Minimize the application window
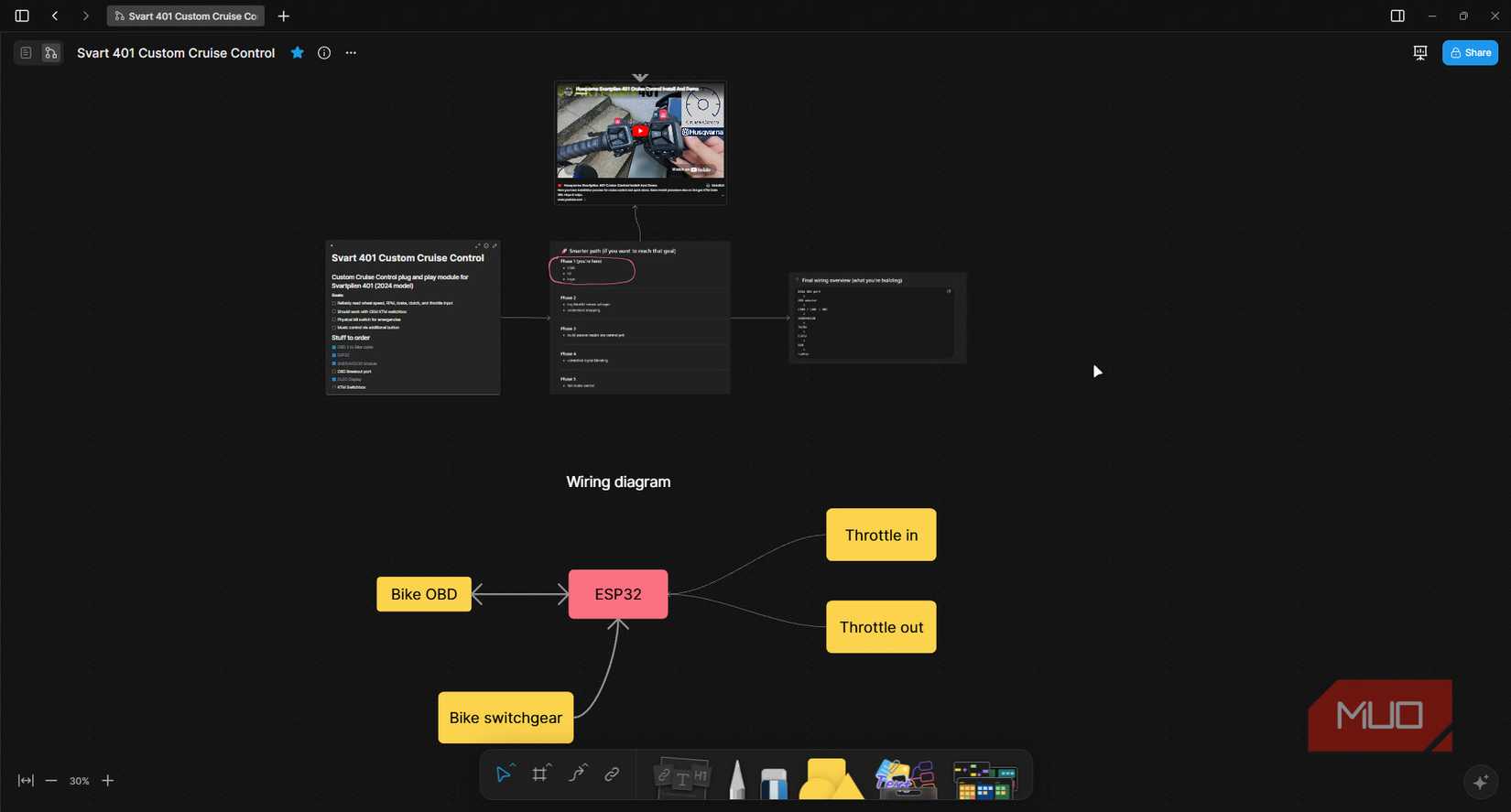This screenshot has height=812, width=1511. [x=1432, y=16]
